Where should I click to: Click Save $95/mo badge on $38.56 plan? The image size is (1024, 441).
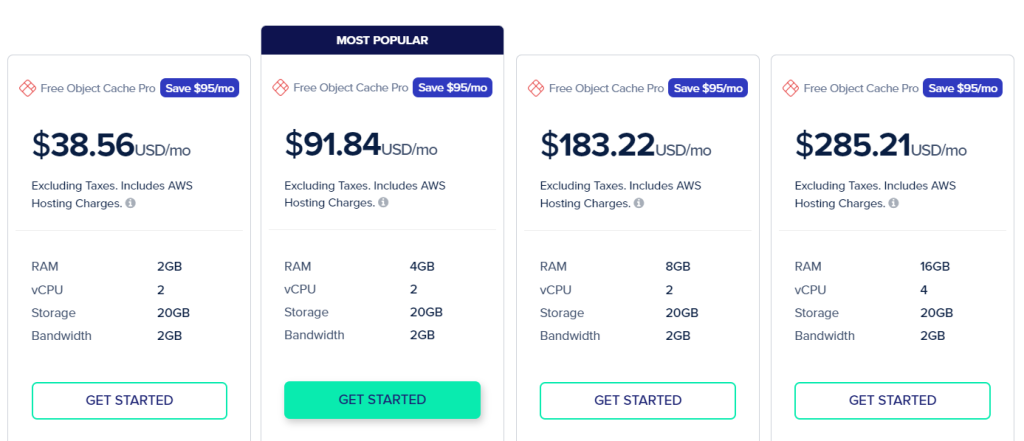200,88
